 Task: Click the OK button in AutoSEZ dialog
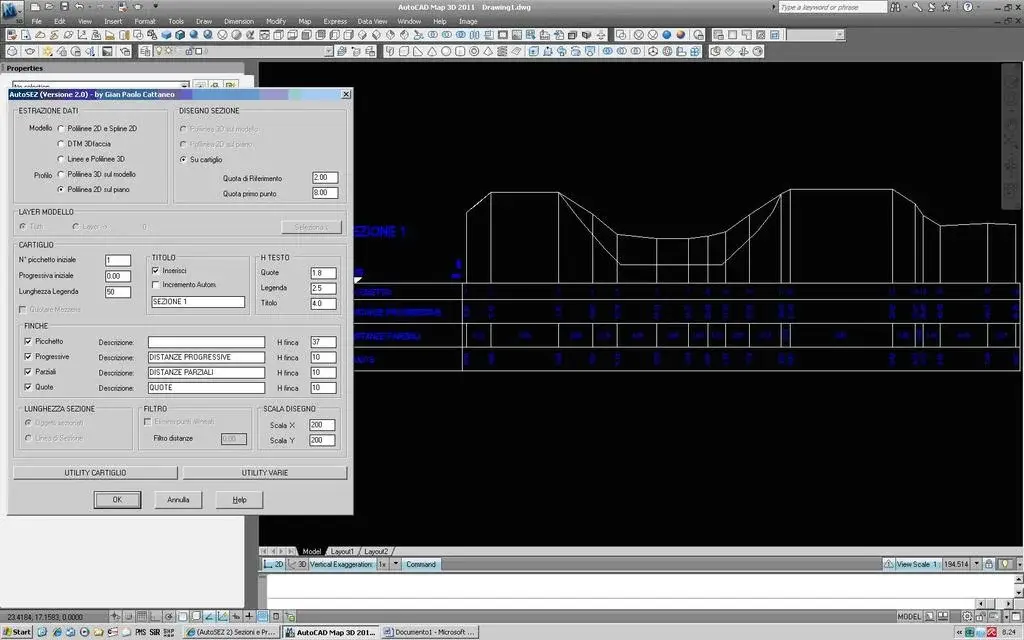click(118, 500)
